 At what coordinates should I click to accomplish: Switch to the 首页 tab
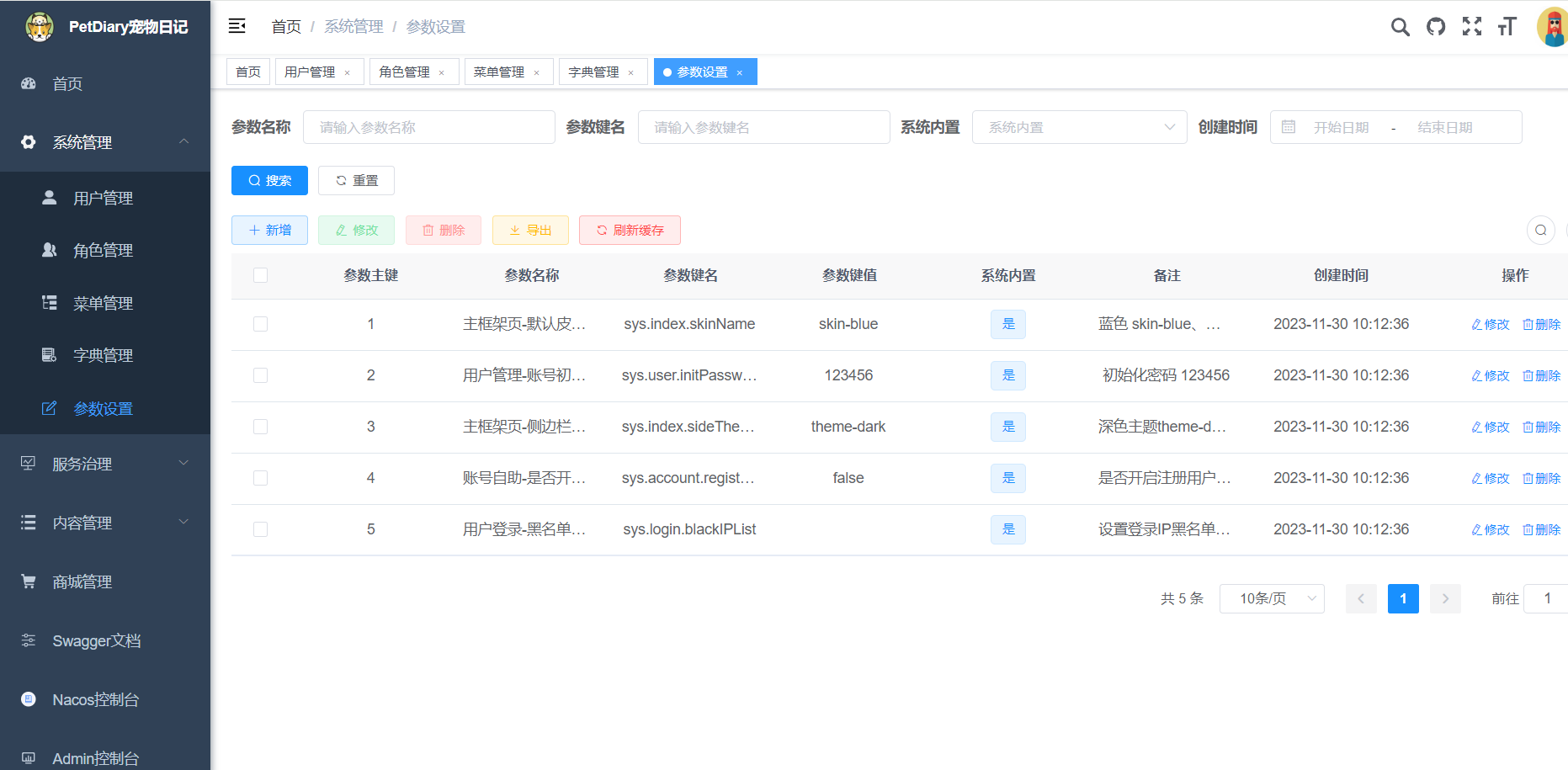click(248, 72)
